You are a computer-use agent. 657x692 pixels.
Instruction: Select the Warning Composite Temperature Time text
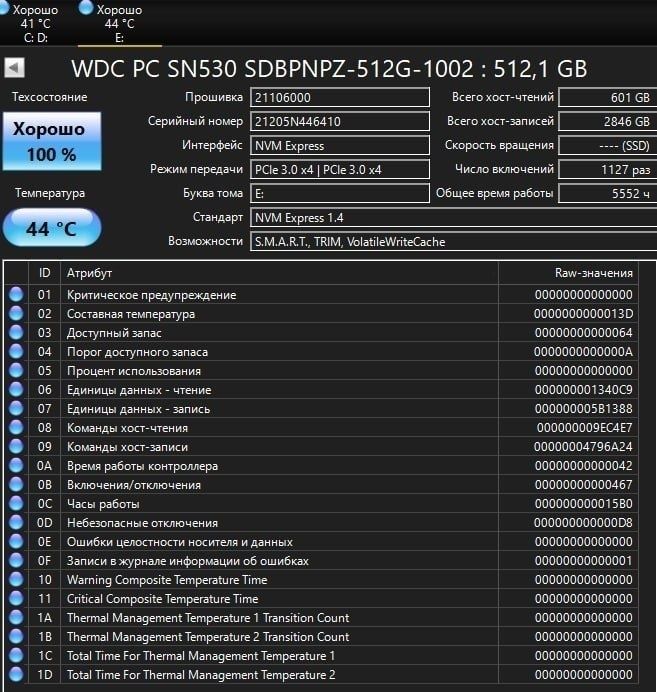tap(167, 579)
